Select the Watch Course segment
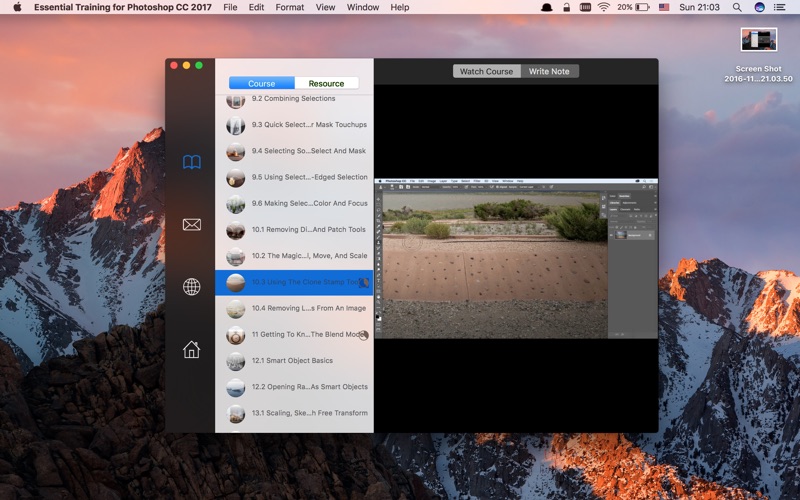Screen dimensions: 800x500 pyautogui.click(x=487, y=71)
